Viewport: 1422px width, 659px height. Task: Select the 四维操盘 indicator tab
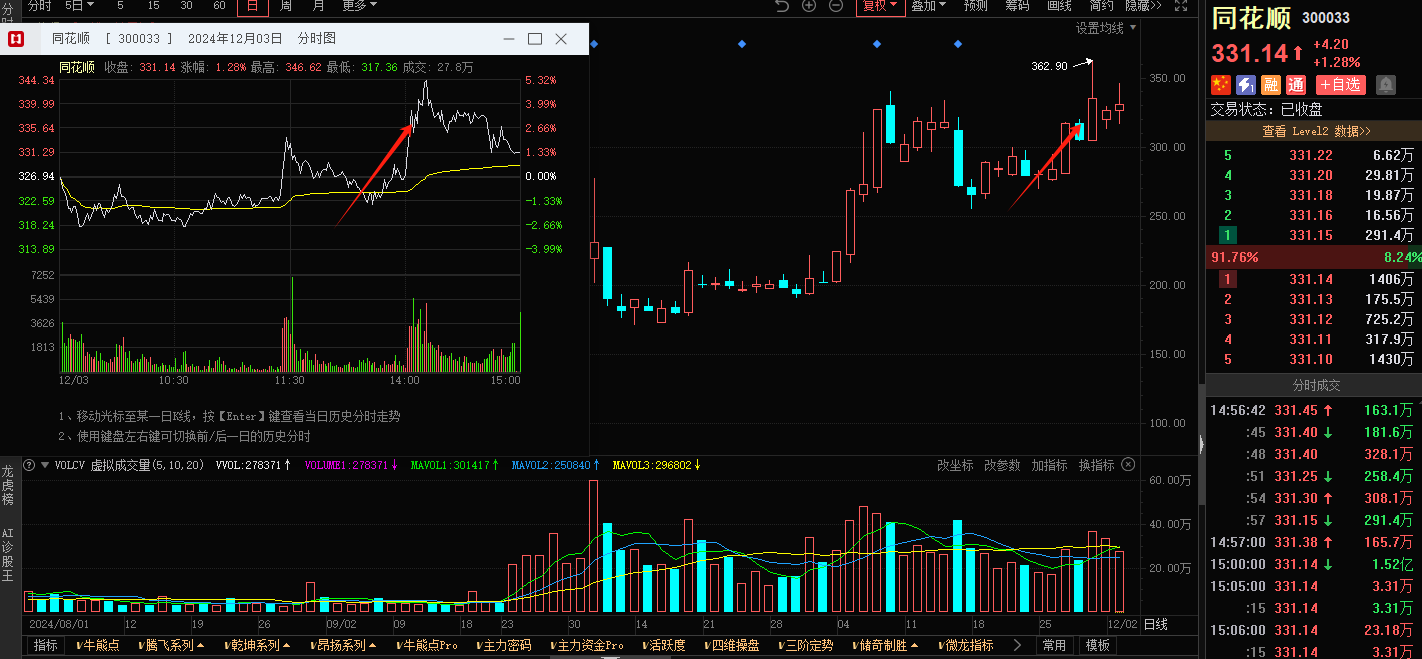pos(730,646)
